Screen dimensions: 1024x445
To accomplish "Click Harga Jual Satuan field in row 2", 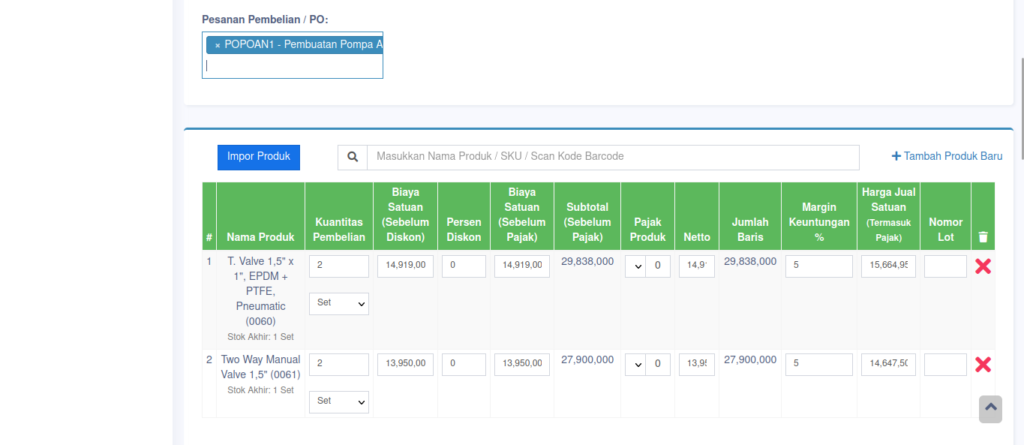I will pos(888,365).
